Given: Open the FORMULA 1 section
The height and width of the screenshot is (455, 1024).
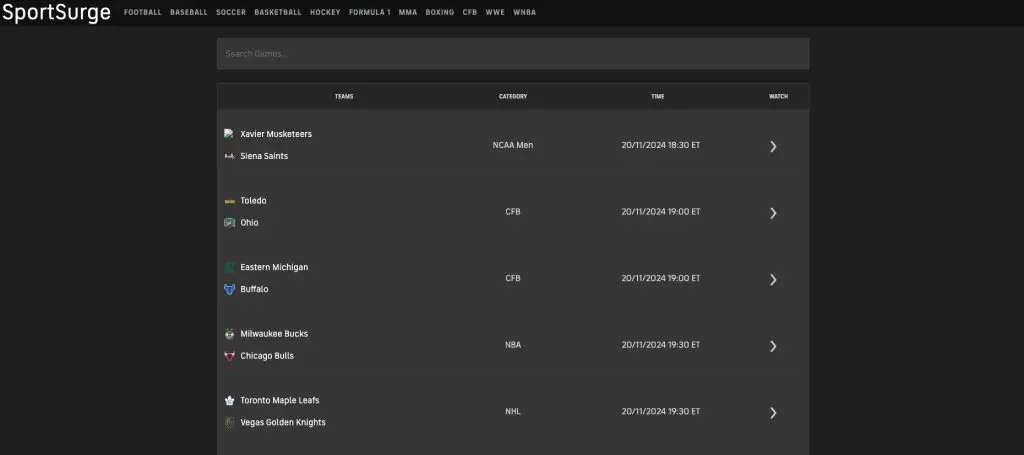Looking at the screenshot, I should [x=370, y=12].
